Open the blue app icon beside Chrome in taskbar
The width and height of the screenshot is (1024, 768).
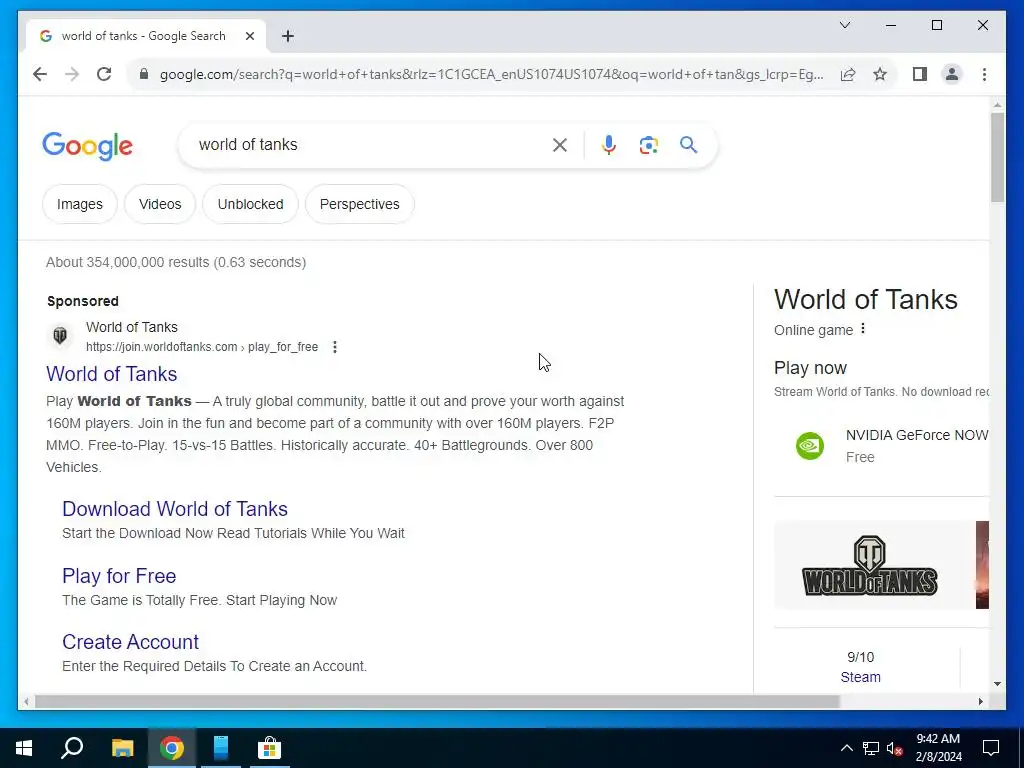coord(221,748)
